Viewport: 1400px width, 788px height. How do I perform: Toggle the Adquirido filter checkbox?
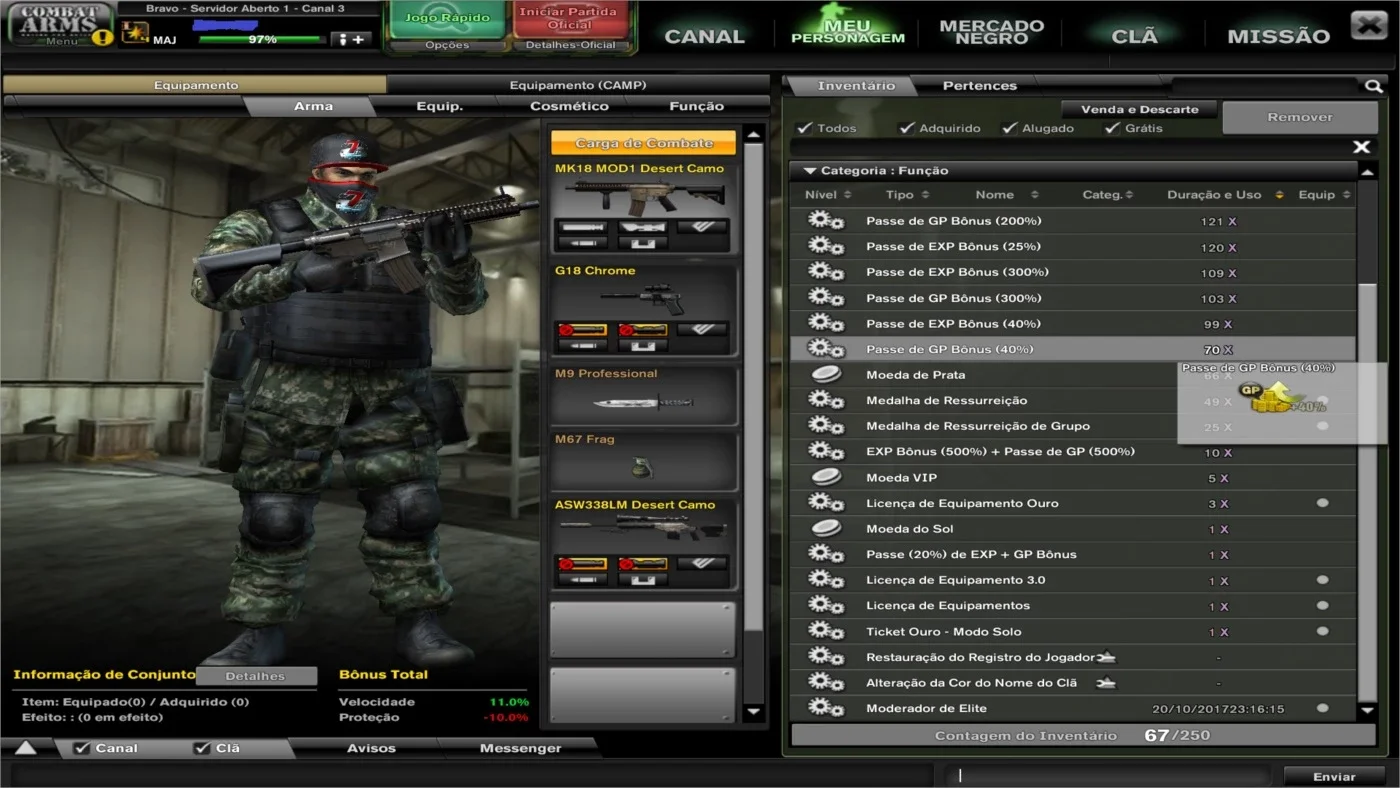907,128
